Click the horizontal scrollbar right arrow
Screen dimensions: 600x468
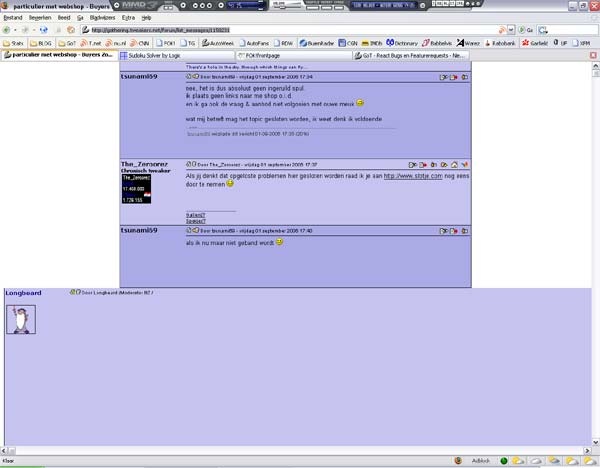tap(587, 451)
